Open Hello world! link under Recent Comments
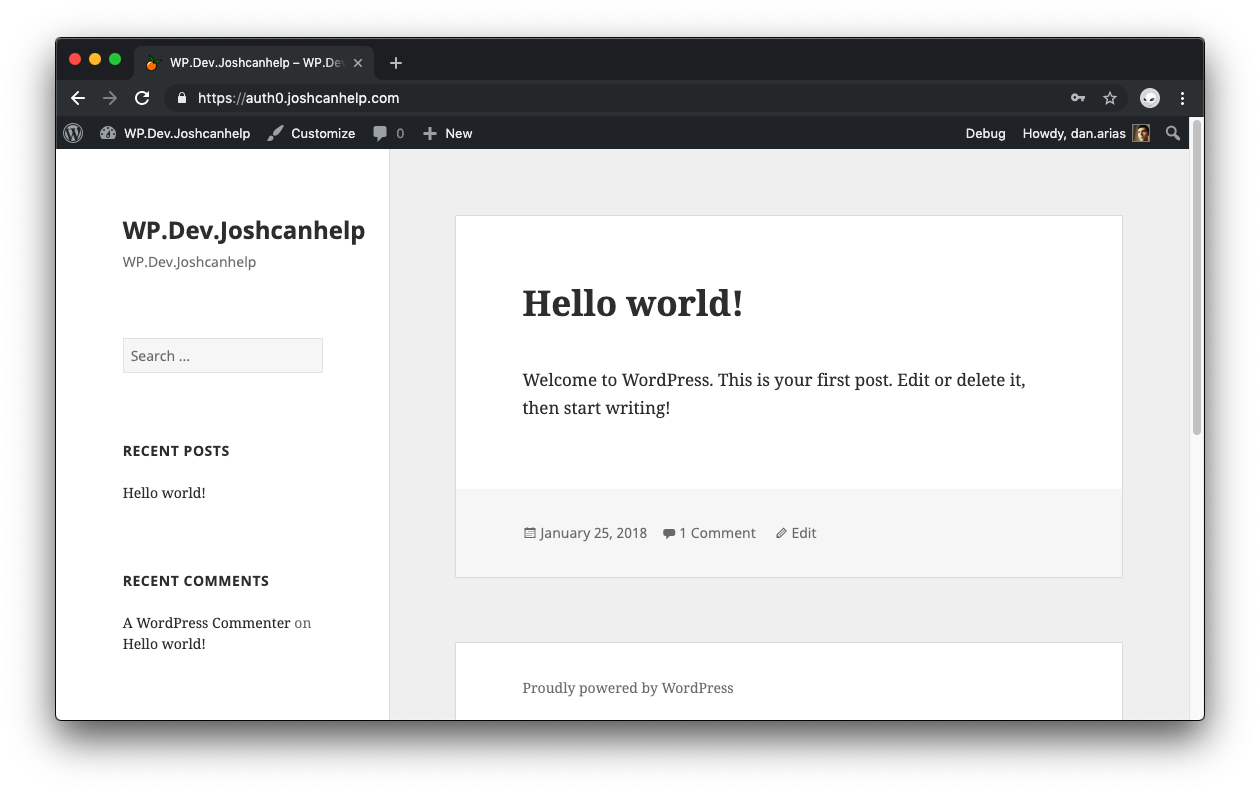Screen dimensions: 1260x794 tap(164, 644)
